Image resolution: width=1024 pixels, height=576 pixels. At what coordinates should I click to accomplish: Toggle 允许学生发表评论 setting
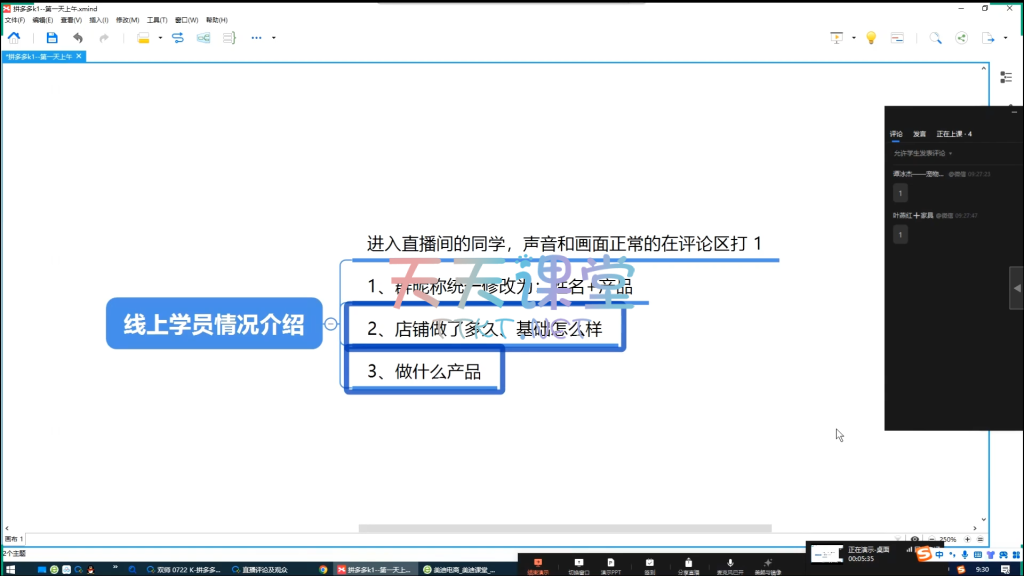[922, 153]
